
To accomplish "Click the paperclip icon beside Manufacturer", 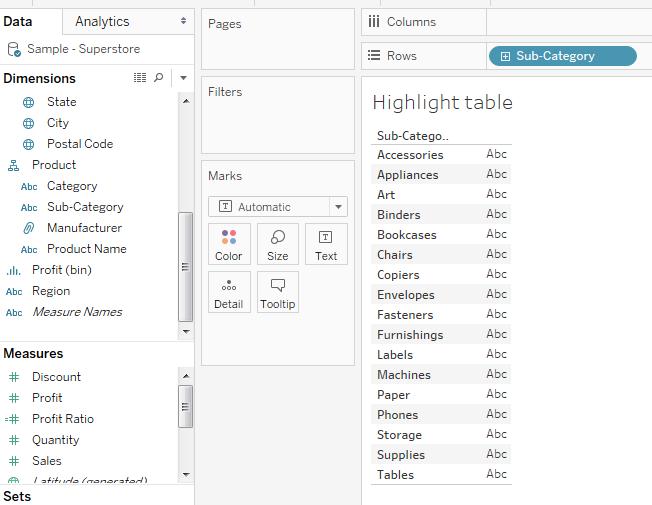I will (28, 228).
